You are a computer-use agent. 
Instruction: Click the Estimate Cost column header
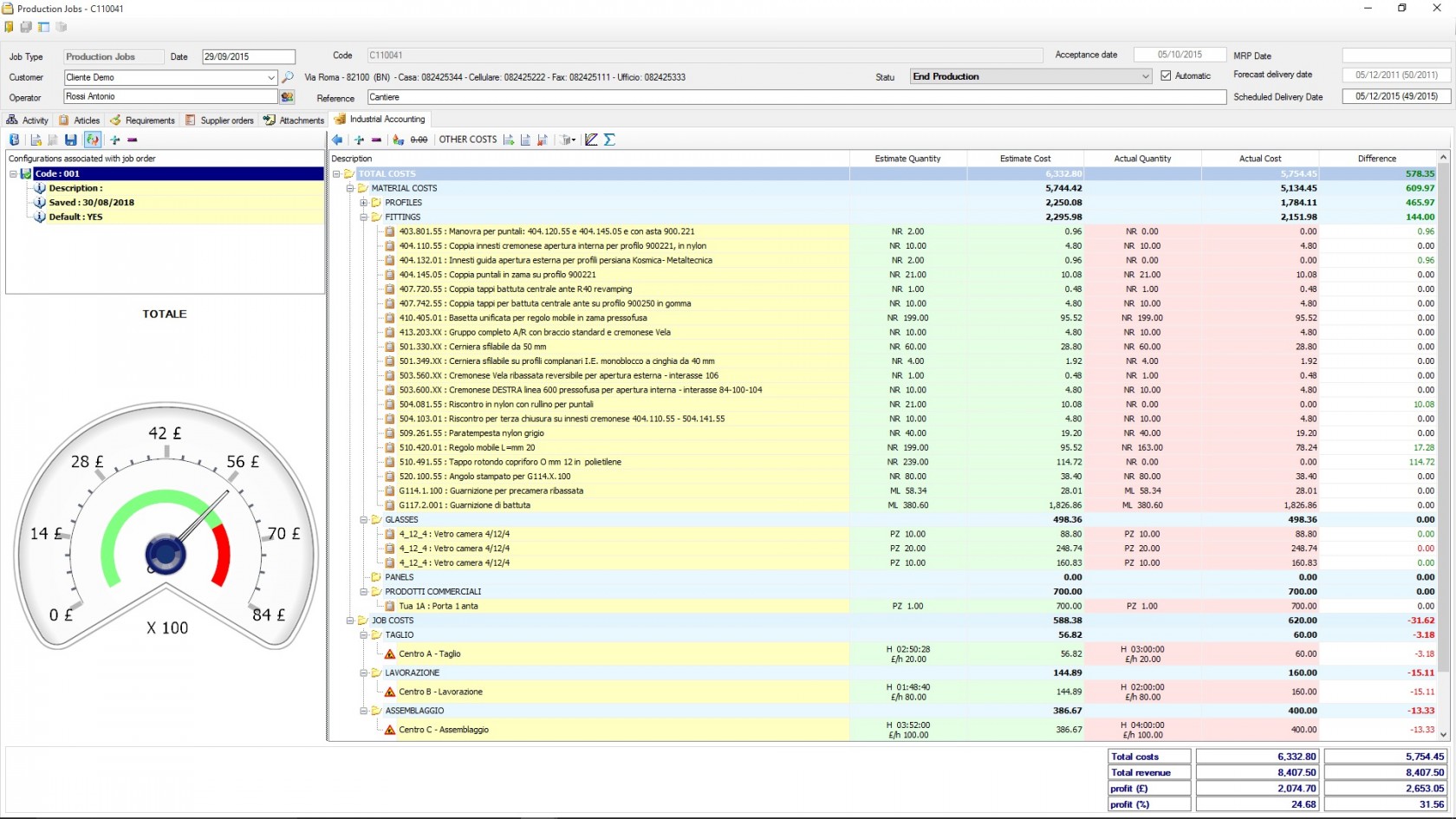1025,159
